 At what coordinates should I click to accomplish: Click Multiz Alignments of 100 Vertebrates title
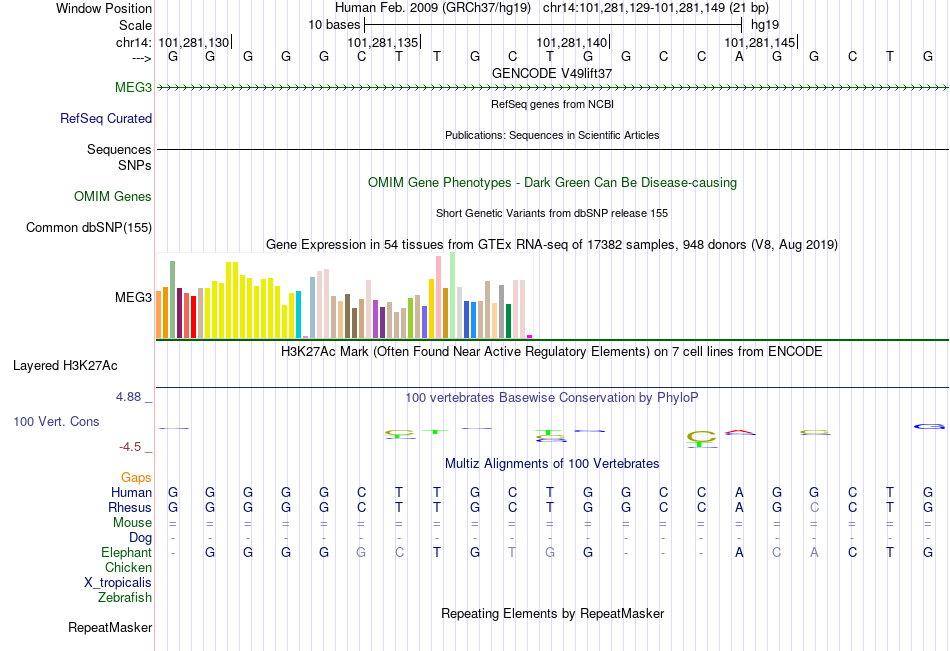(x=552, y=464)
